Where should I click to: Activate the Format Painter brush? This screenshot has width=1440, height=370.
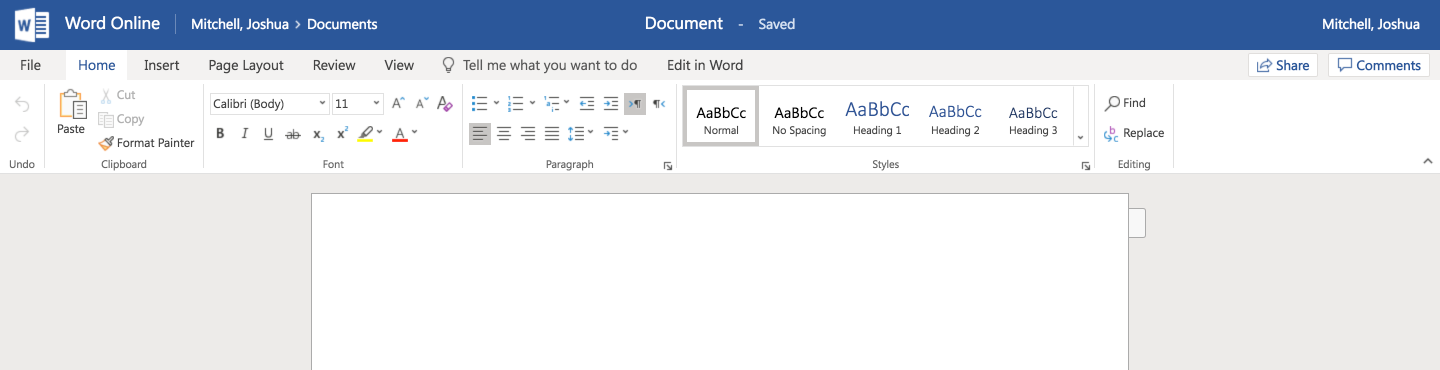147,143
